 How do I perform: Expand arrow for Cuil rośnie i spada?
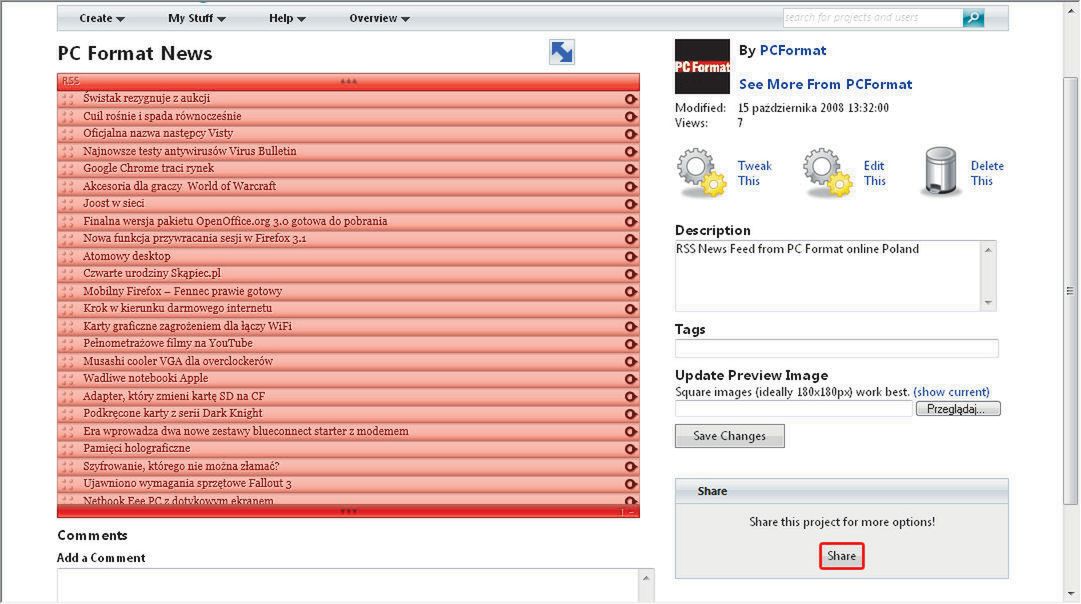pyautogui.click(x=630, y=117)
